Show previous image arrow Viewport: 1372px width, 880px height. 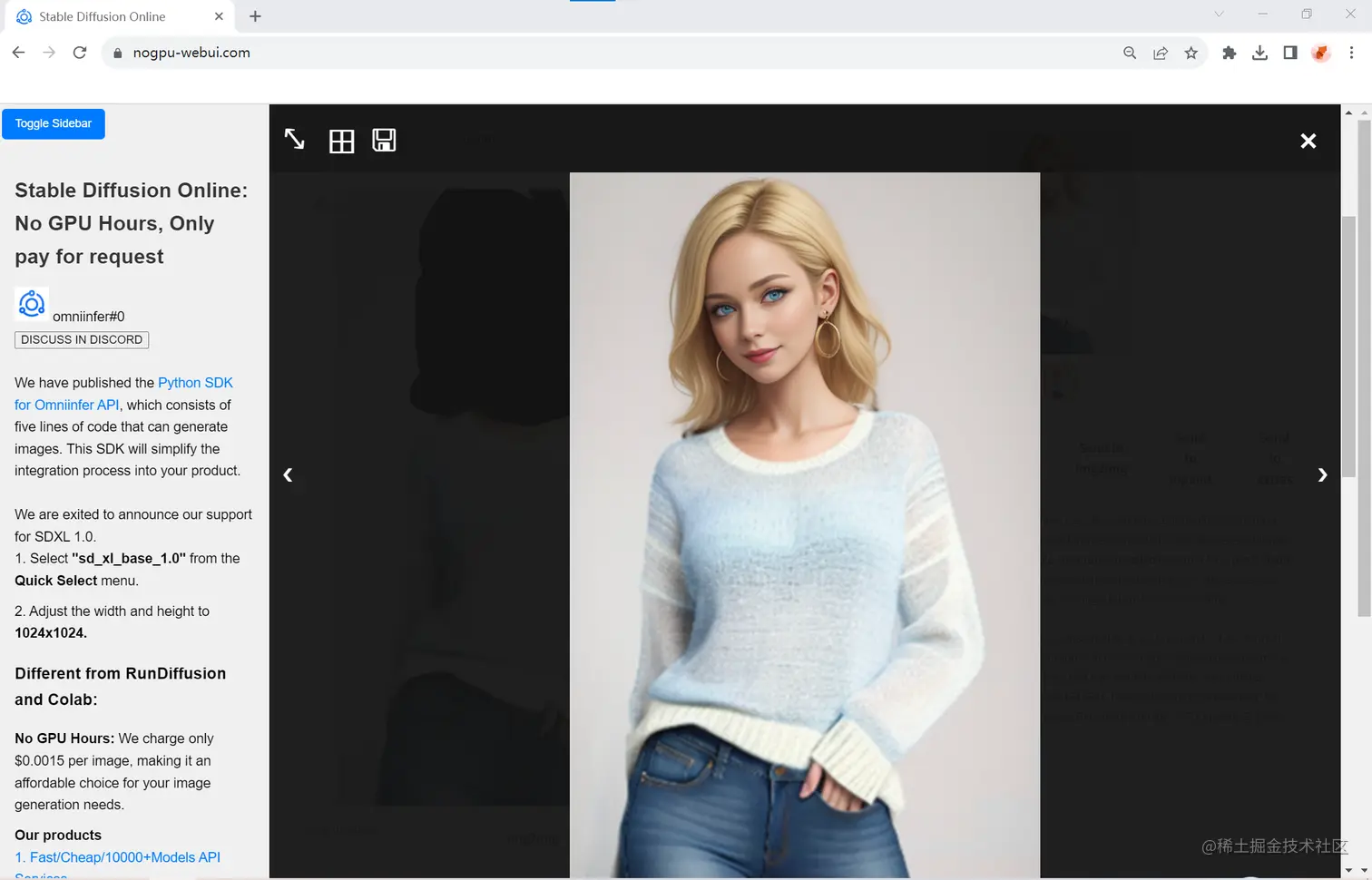[288, 474]
